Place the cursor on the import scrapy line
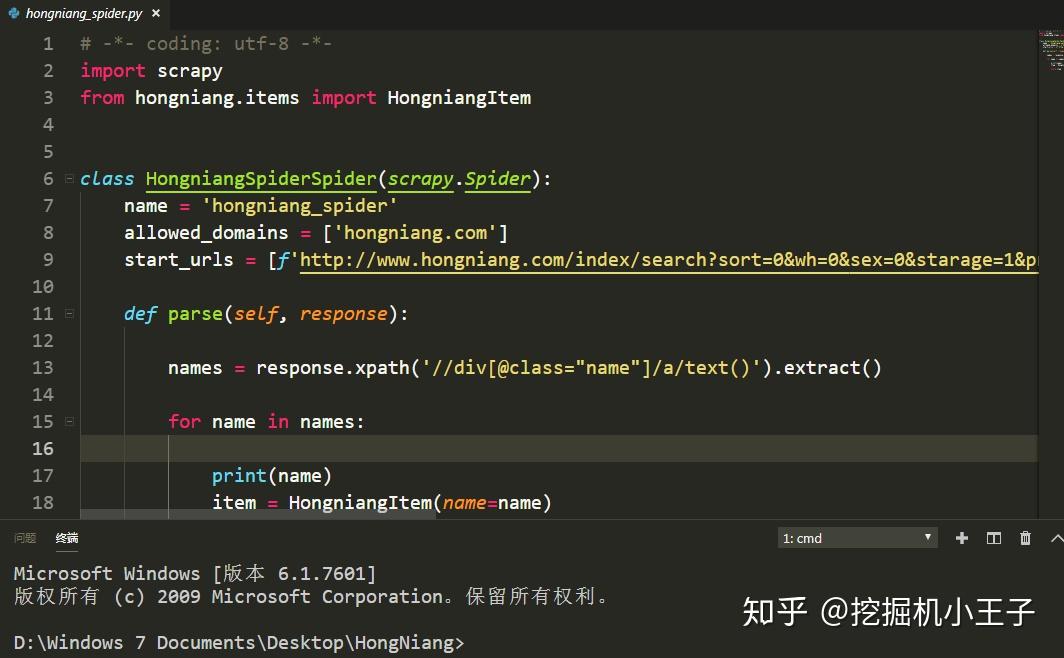 [x=150, y=70]
